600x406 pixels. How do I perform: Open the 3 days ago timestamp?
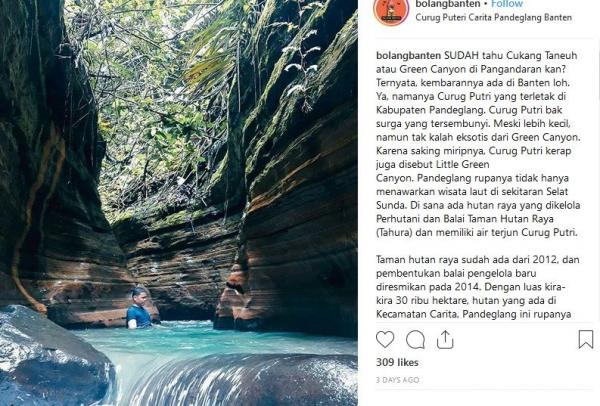[399, 381]
